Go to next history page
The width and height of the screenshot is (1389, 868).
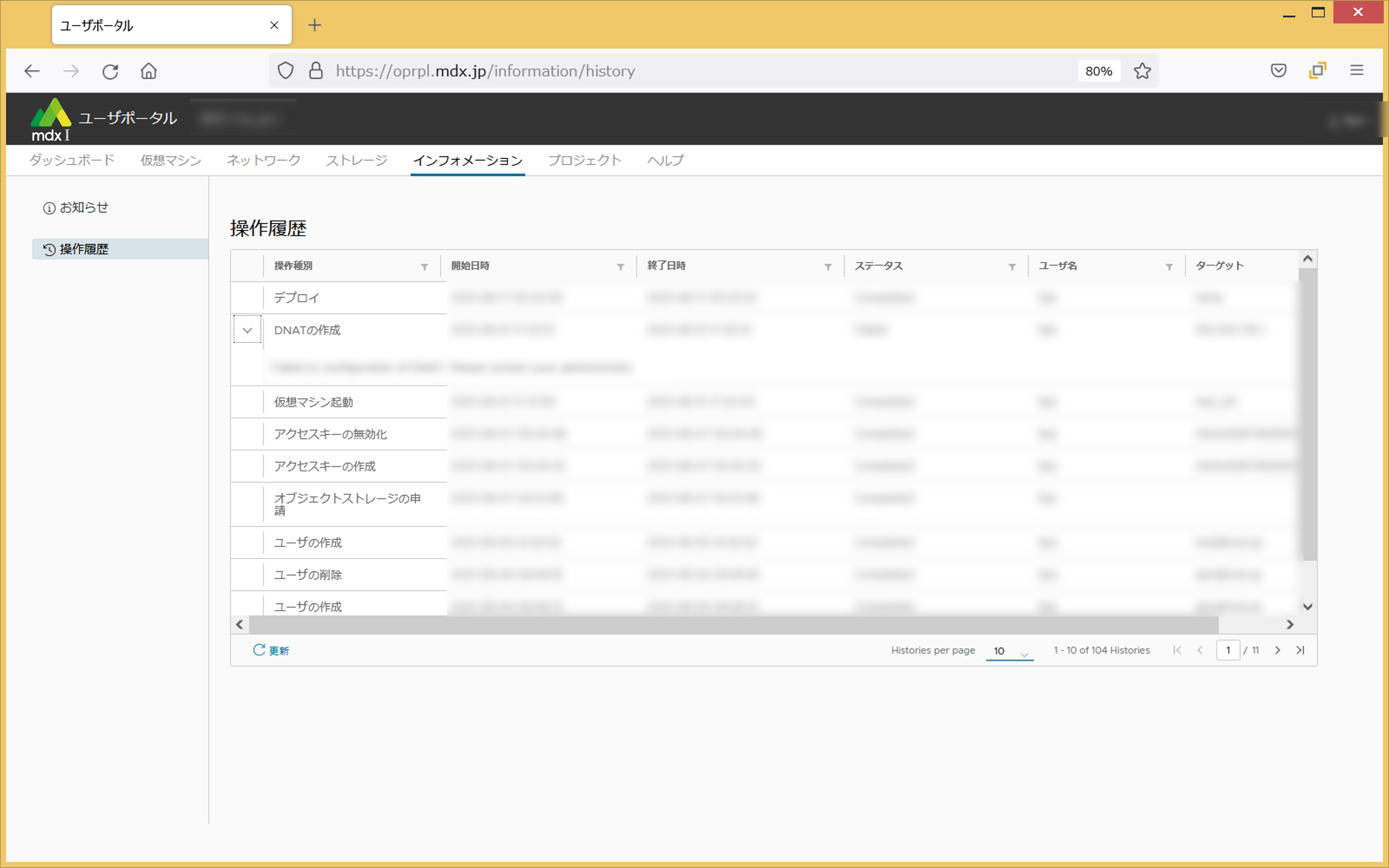[1278, 650]
